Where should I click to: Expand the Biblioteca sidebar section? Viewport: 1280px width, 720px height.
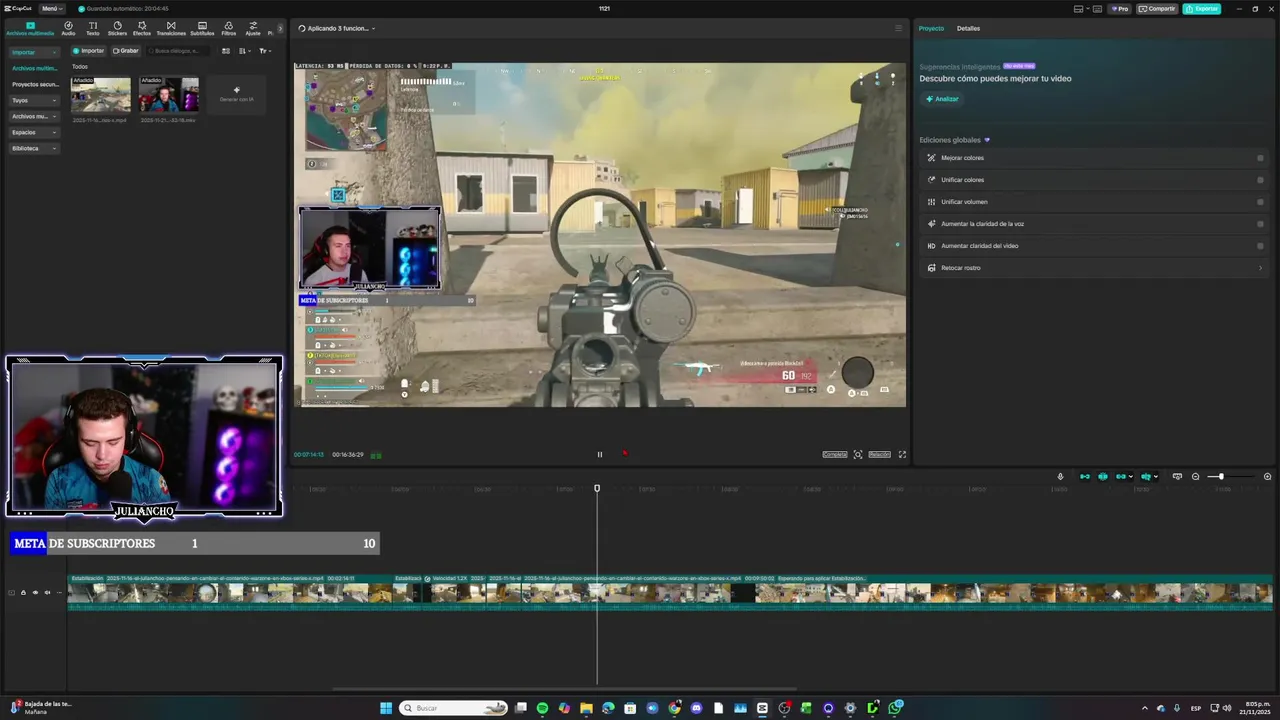pyautogui.click(x=34, y=148)
